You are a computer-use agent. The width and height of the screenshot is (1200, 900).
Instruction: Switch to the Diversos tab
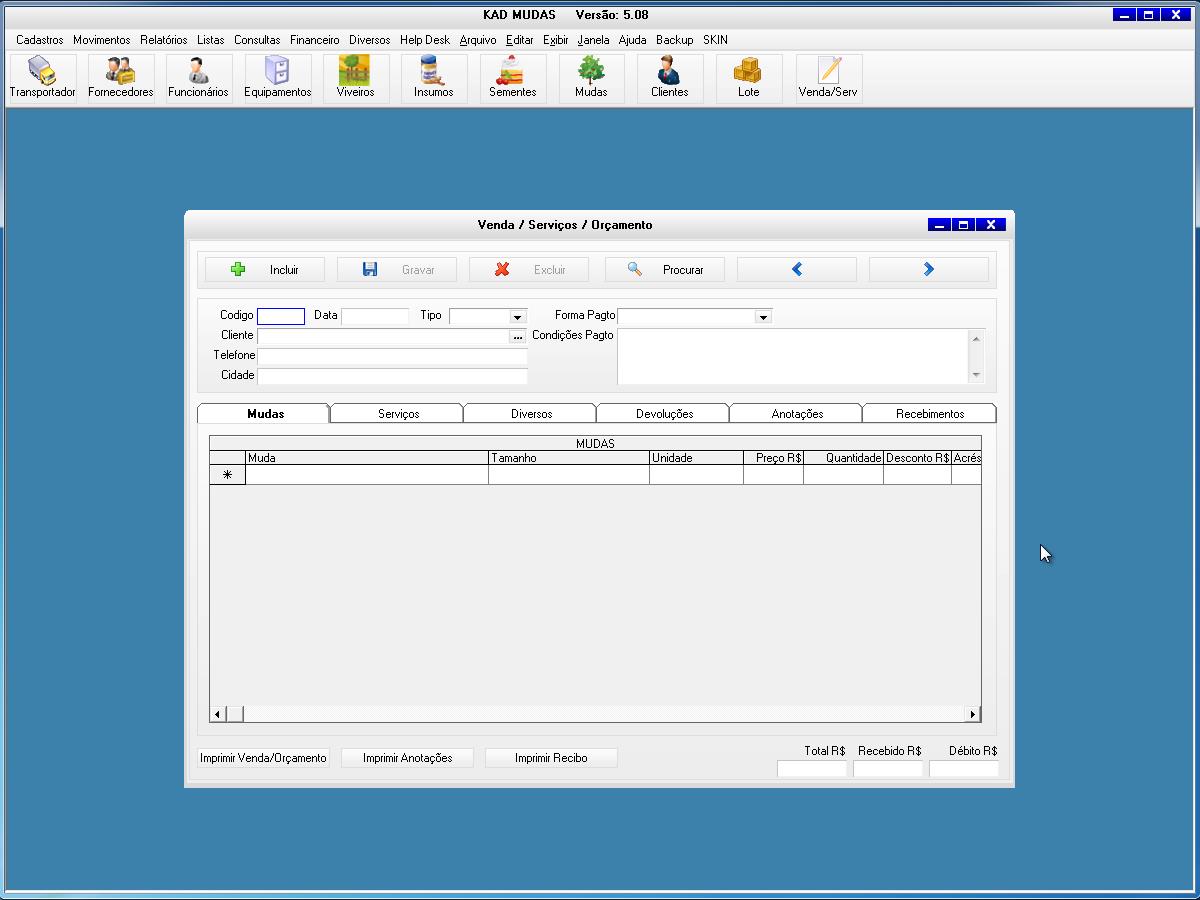[x=531, y=413]
